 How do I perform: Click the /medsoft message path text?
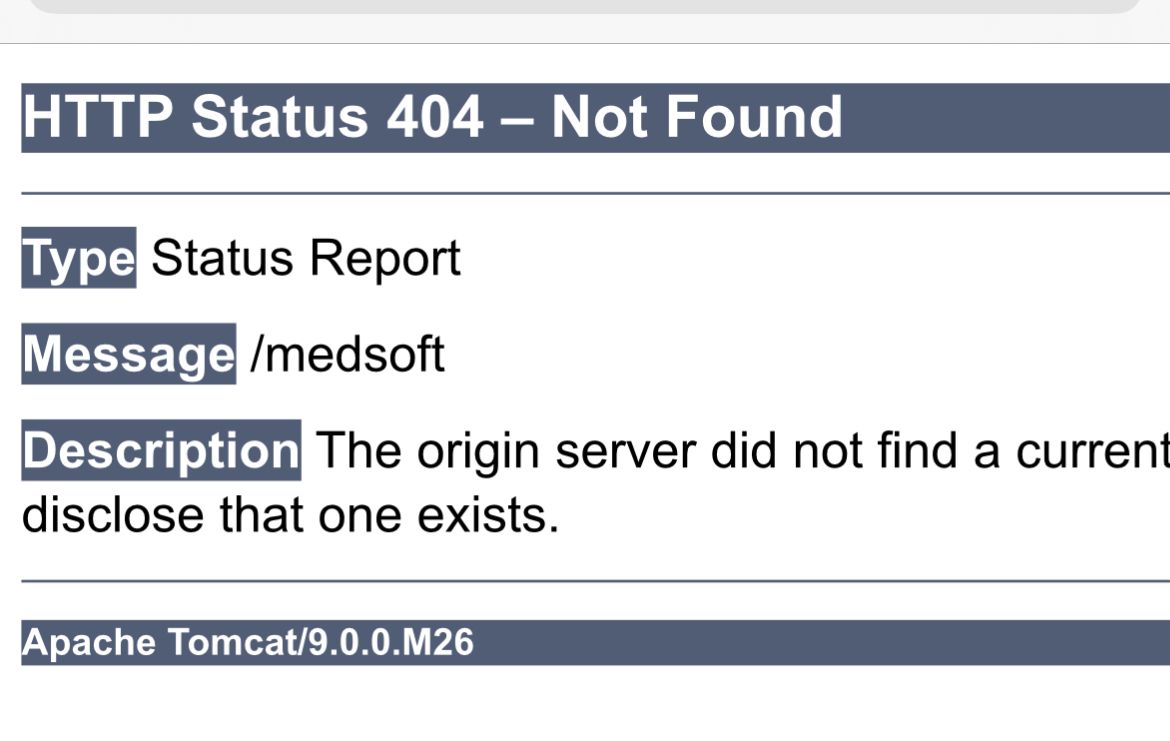348,354
